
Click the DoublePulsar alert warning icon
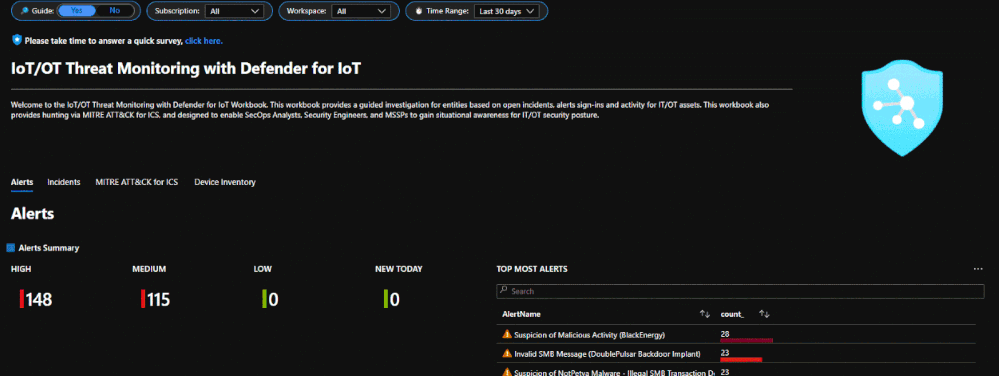[x=507, y=353]
